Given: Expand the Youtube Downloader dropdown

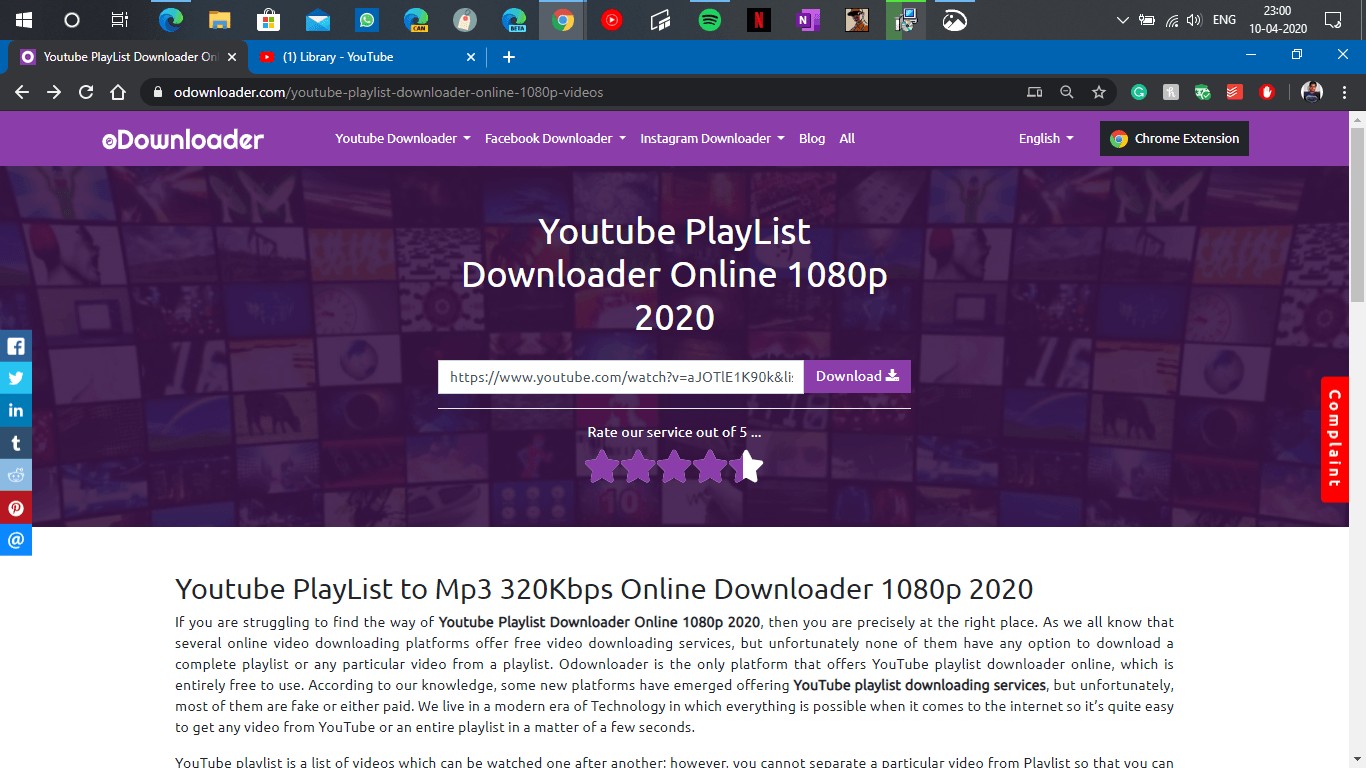Looking at the screenshot, I should (403, 139).
